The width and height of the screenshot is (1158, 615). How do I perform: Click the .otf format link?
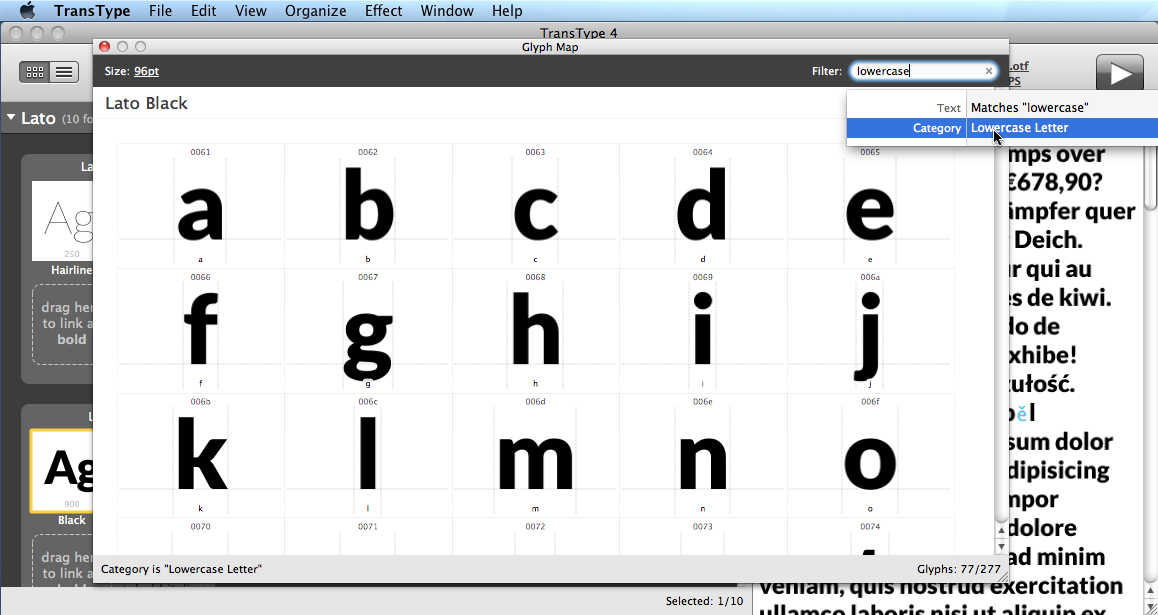click(1018, 66)
